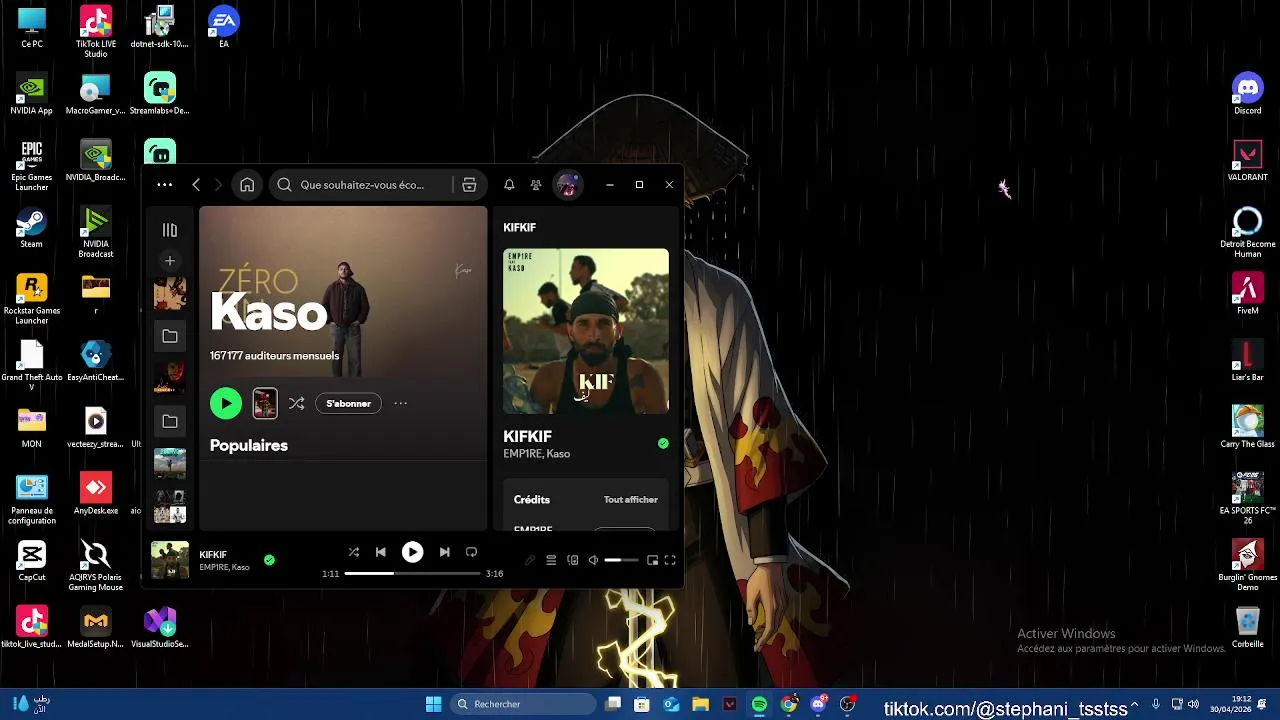
Task: Play Kaso with the green play button
Action: tap(226, 403)
